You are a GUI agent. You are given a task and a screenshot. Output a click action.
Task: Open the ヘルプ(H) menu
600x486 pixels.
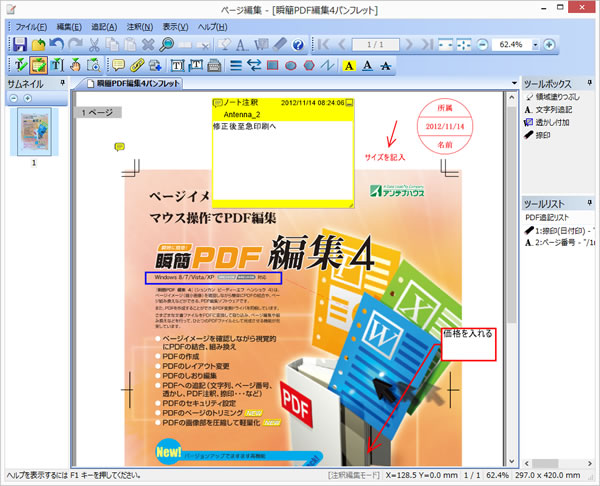(x=212, y=27)
